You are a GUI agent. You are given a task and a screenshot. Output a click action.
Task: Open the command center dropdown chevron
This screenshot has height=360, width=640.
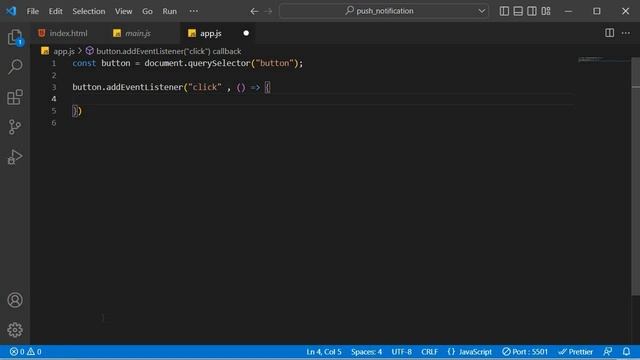[x=482, y=11]
